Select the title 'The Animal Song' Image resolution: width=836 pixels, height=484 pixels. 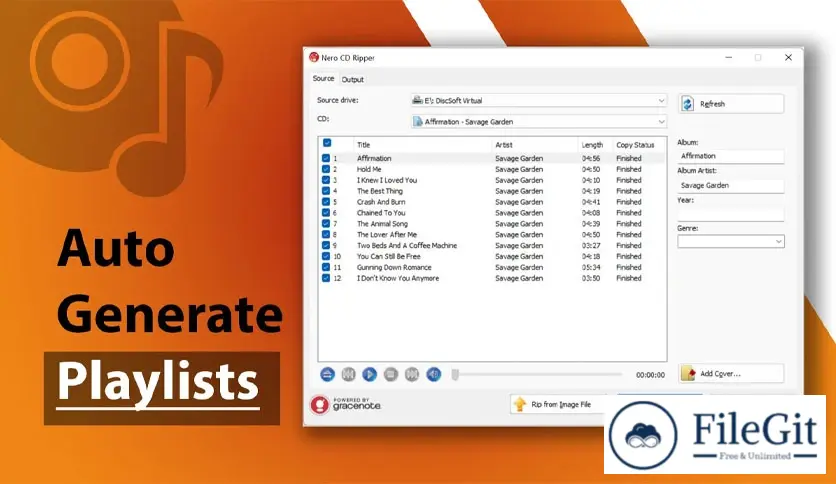pyautogui.click(x=382, y=224)
